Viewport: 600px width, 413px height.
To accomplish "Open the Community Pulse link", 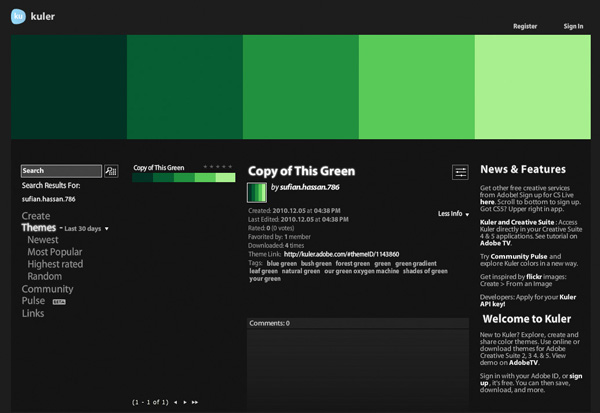I will point(519,256).
